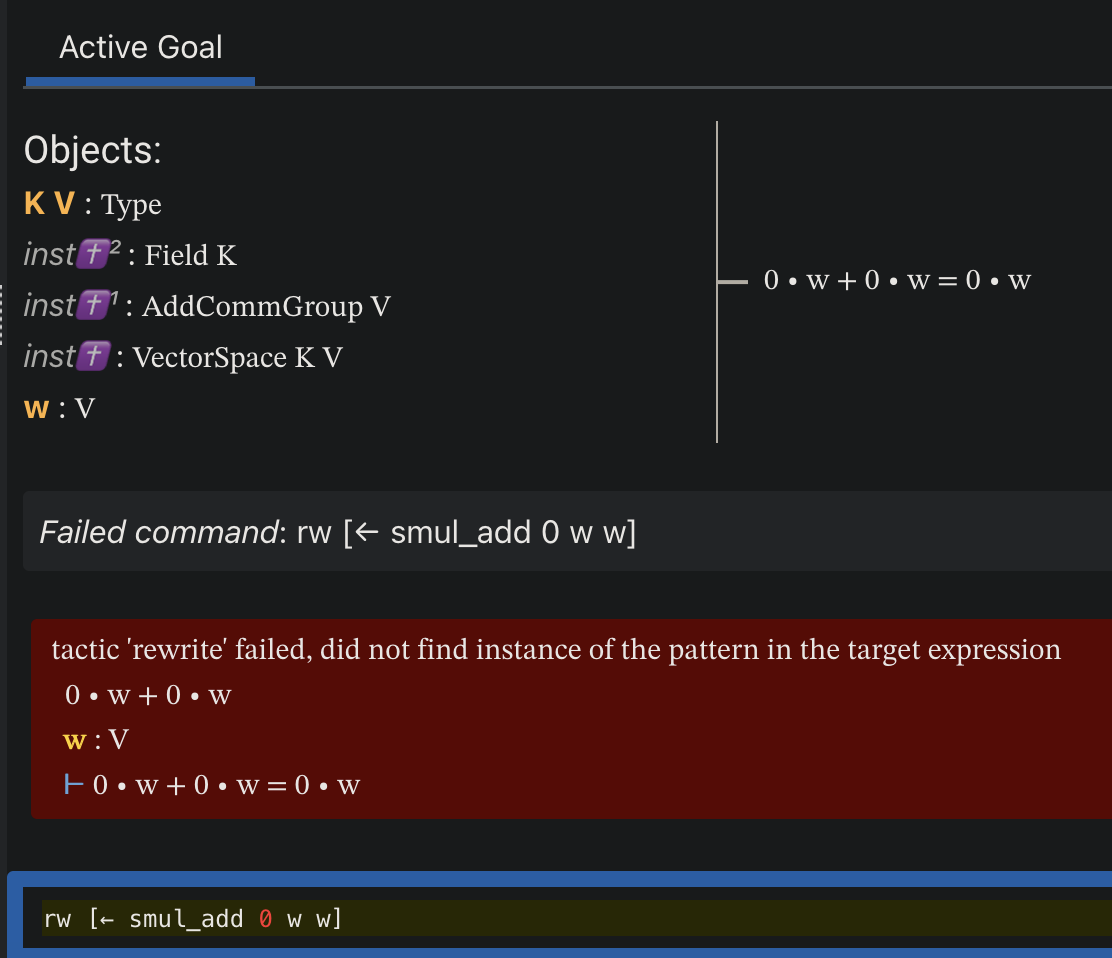This screenshot has width=1112, height=958.
Task: Click the orange V object name
Action: point(64,204)
